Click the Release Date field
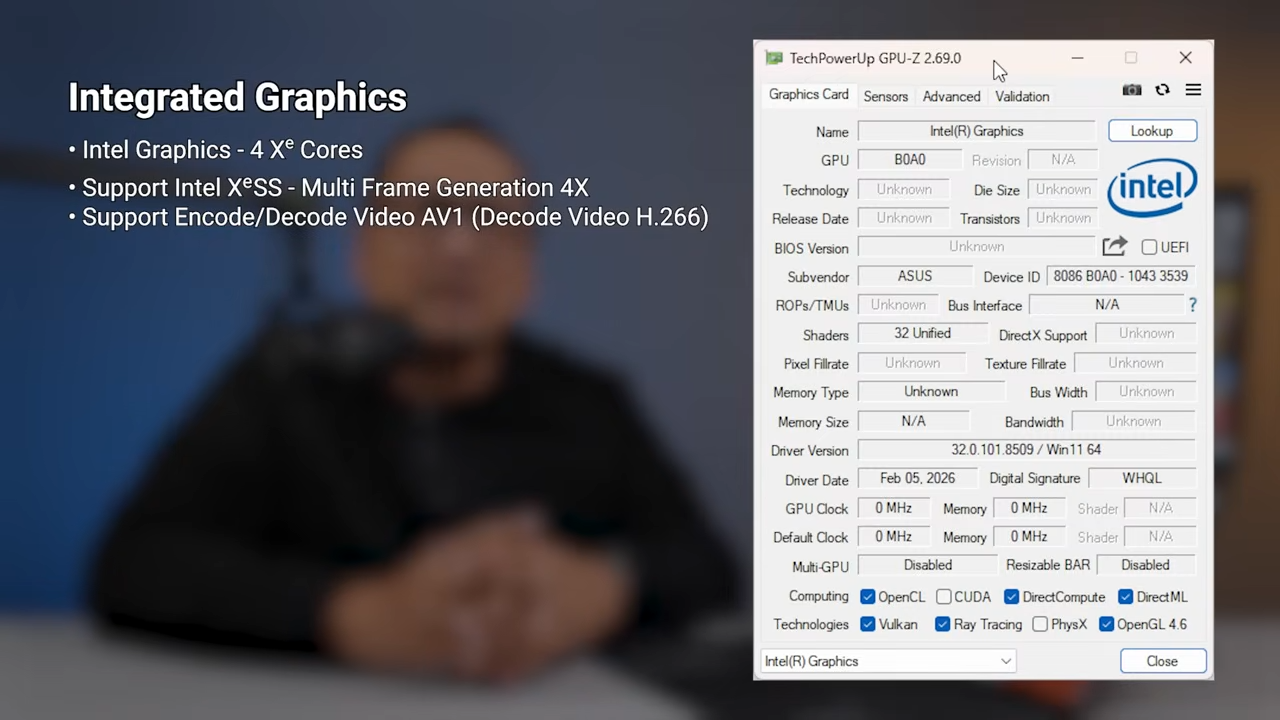The width and height of the screenshot is (1280, 720). pyautogui.click(x=904, y=218)
